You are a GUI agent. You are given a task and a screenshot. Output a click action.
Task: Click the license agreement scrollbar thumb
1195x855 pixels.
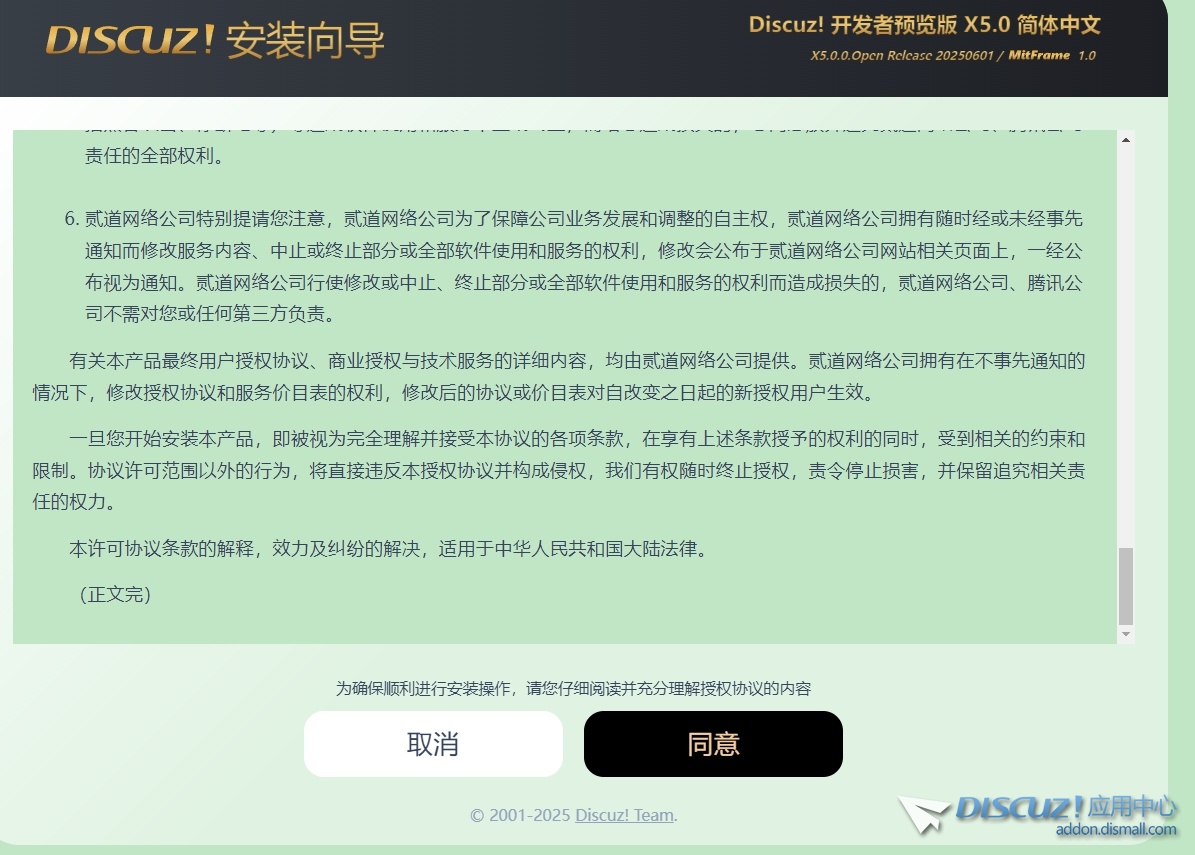[x=1126, y=586]
